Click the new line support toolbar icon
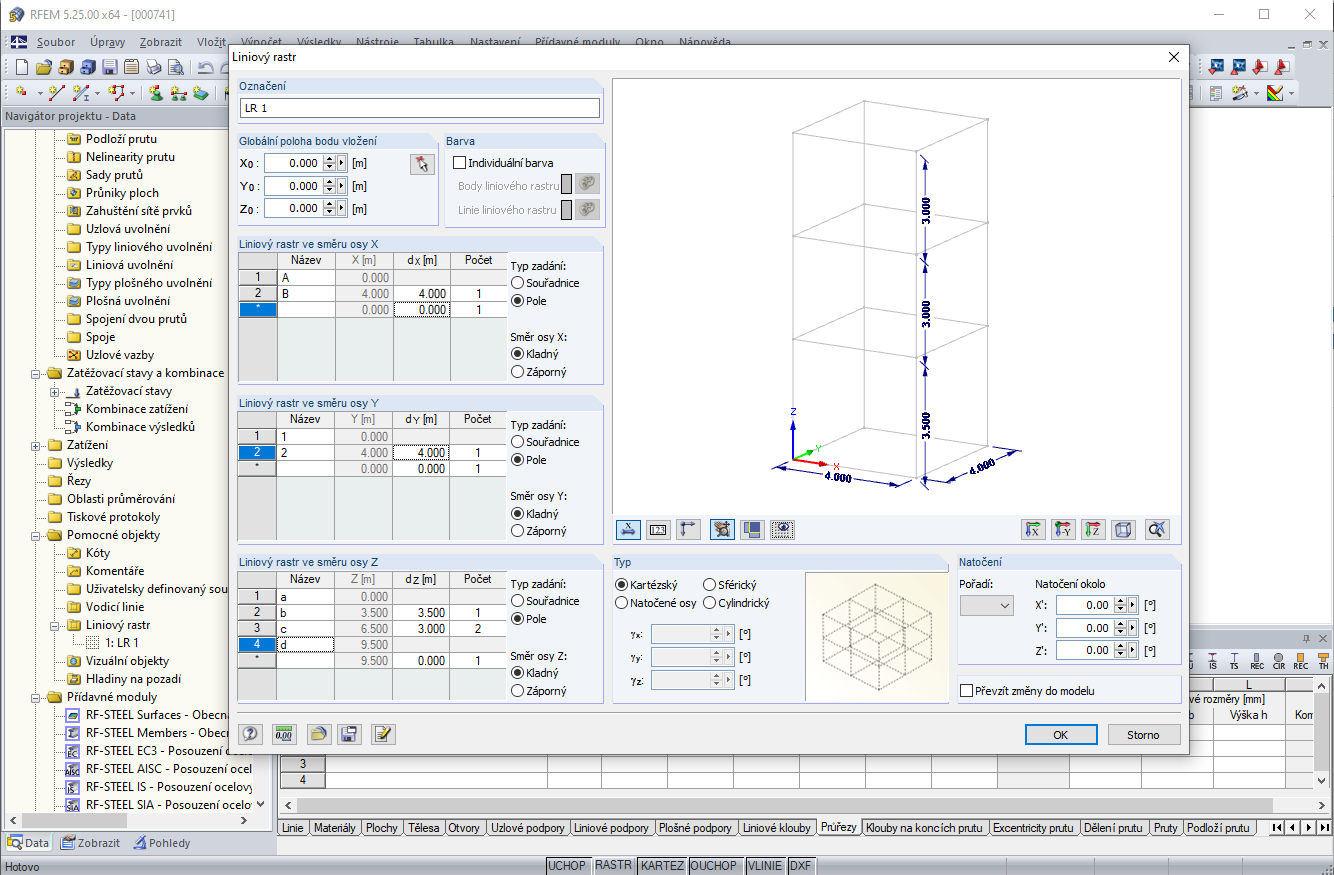The height and width of the screenshot is (875, 1334). pos(179,93)
